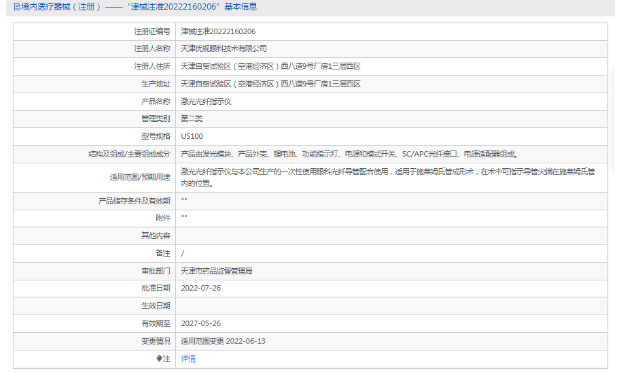Select the address value in the 生产地址 row
Viewport: 618px width, 373px height.
click(x=270, y=84)
